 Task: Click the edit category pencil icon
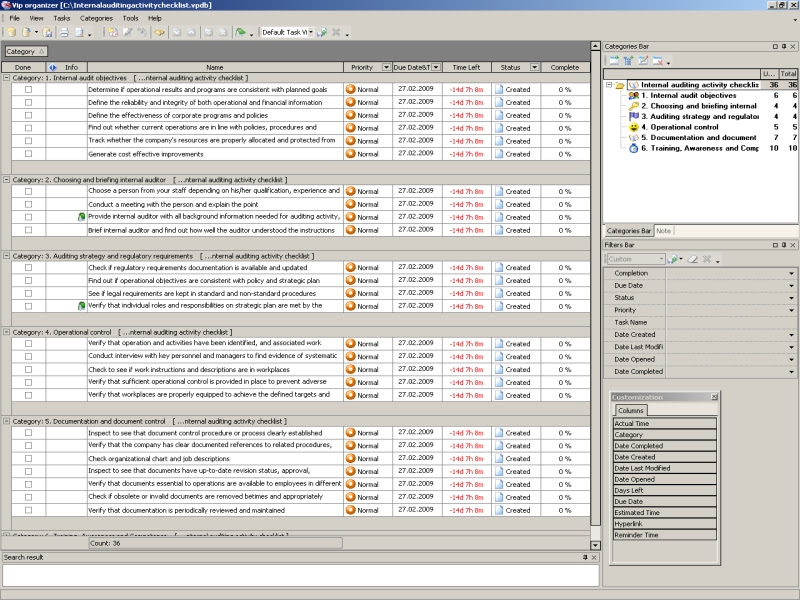[643, 61]
